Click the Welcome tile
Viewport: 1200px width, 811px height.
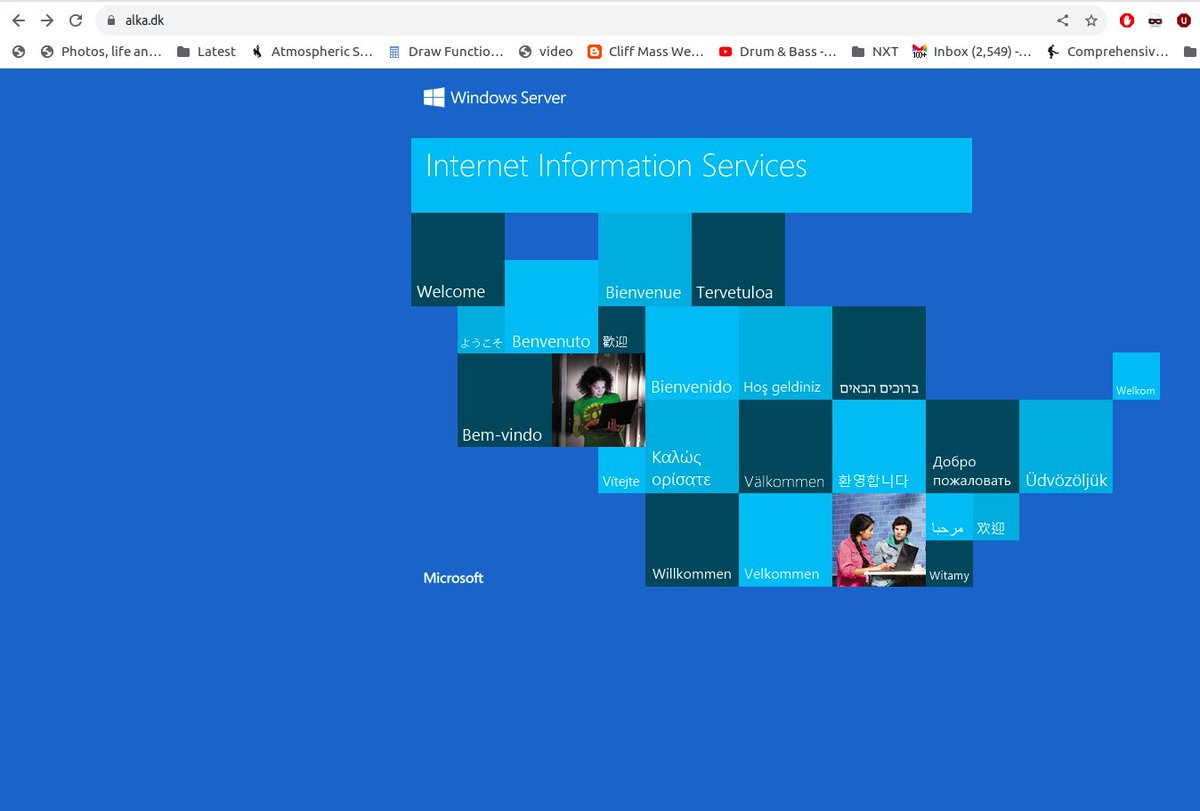(457, 259)
